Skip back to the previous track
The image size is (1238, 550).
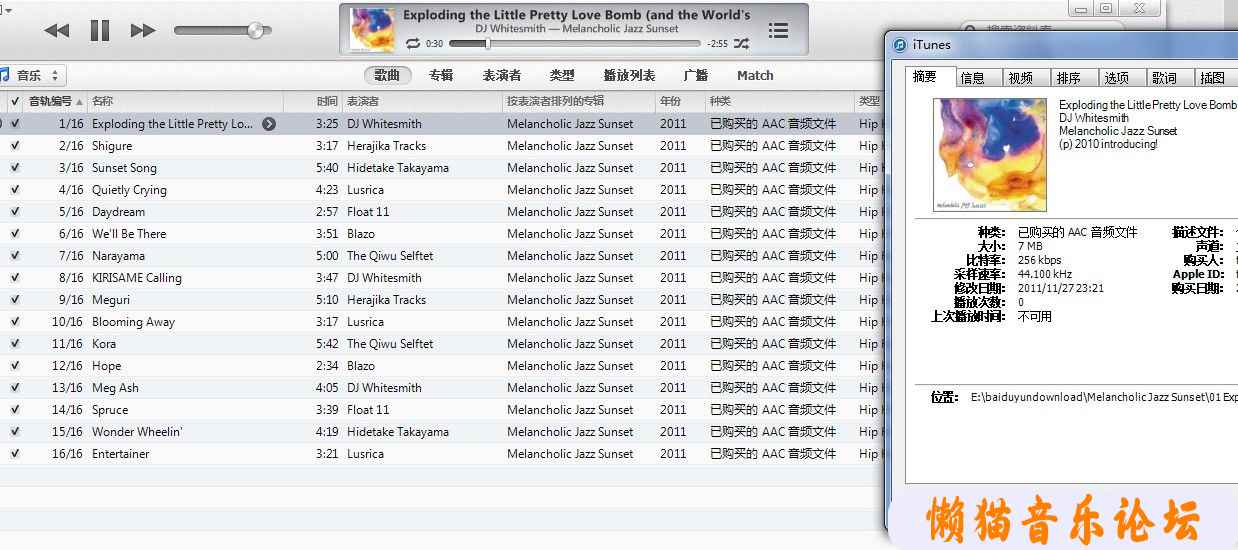[x=57, y=31]
